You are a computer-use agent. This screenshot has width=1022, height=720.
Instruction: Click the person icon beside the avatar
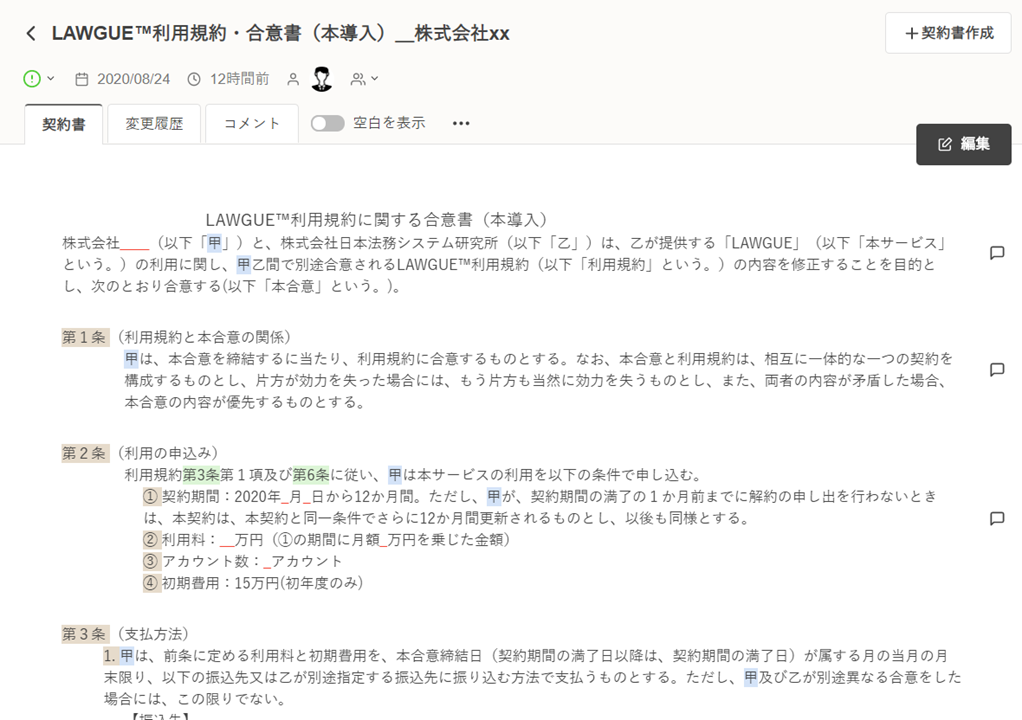(293, 78)
